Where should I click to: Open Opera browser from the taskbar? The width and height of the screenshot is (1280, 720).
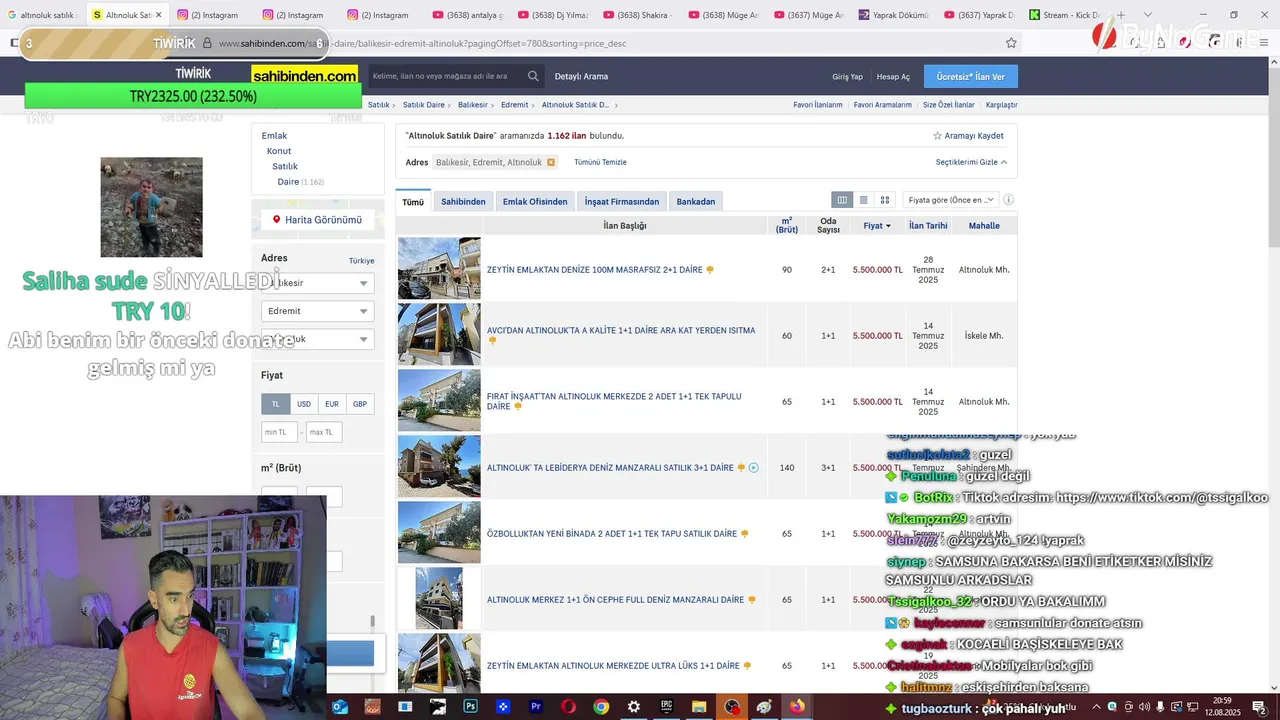568,707
